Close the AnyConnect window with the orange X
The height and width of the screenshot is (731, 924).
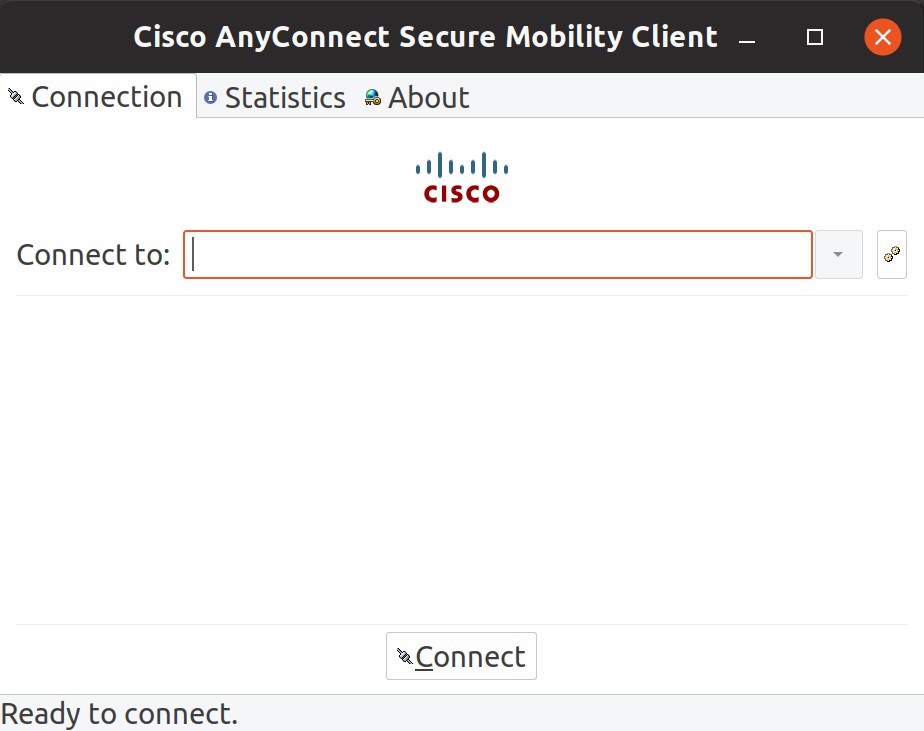click(882, 38)
